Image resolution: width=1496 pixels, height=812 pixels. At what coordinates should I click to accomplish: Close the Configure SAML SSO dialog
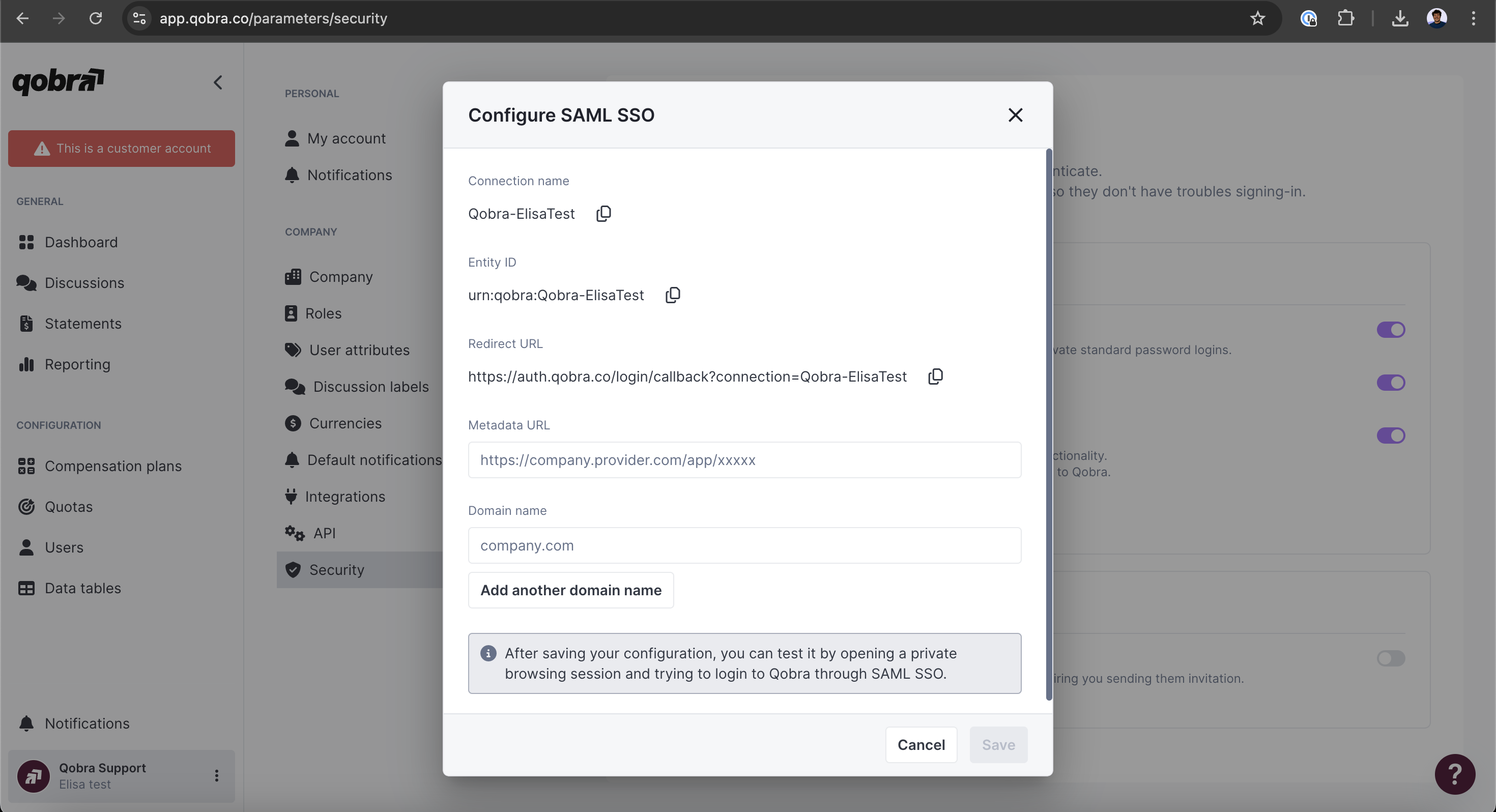tap(1015, 115)
